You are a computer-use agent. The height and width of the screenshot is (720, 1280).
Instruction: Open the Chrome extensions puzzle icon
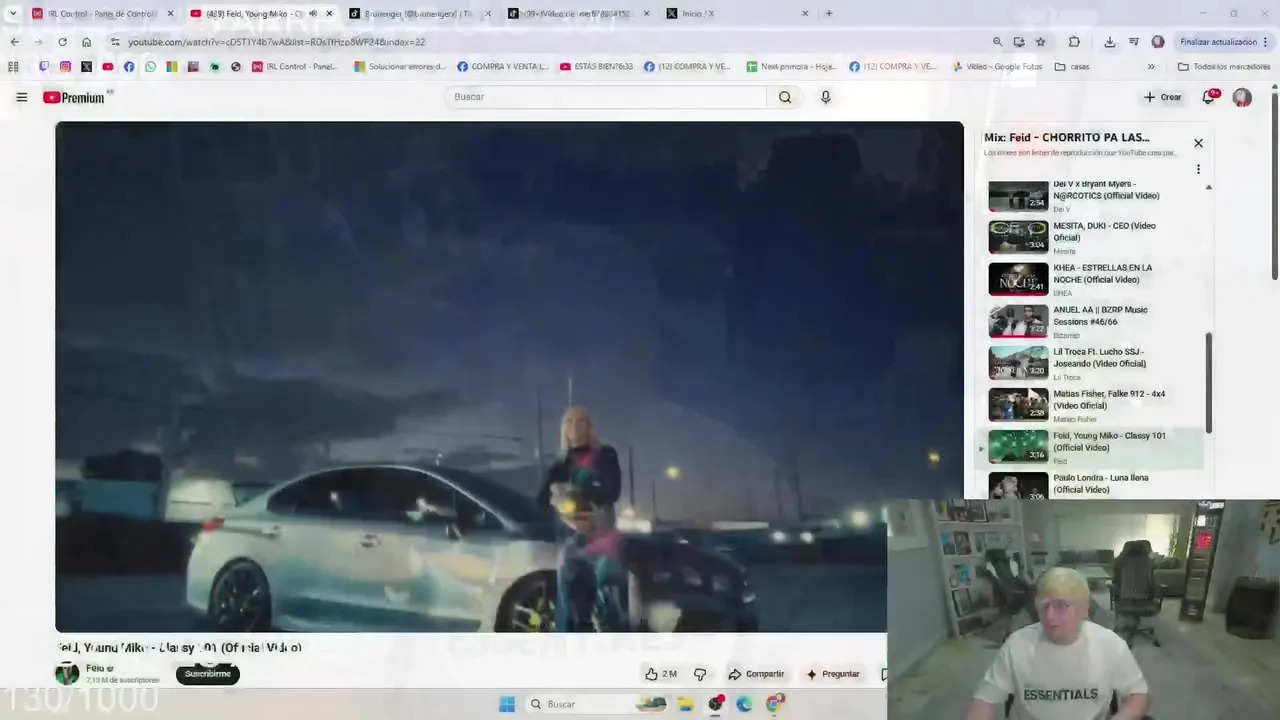1074,42
